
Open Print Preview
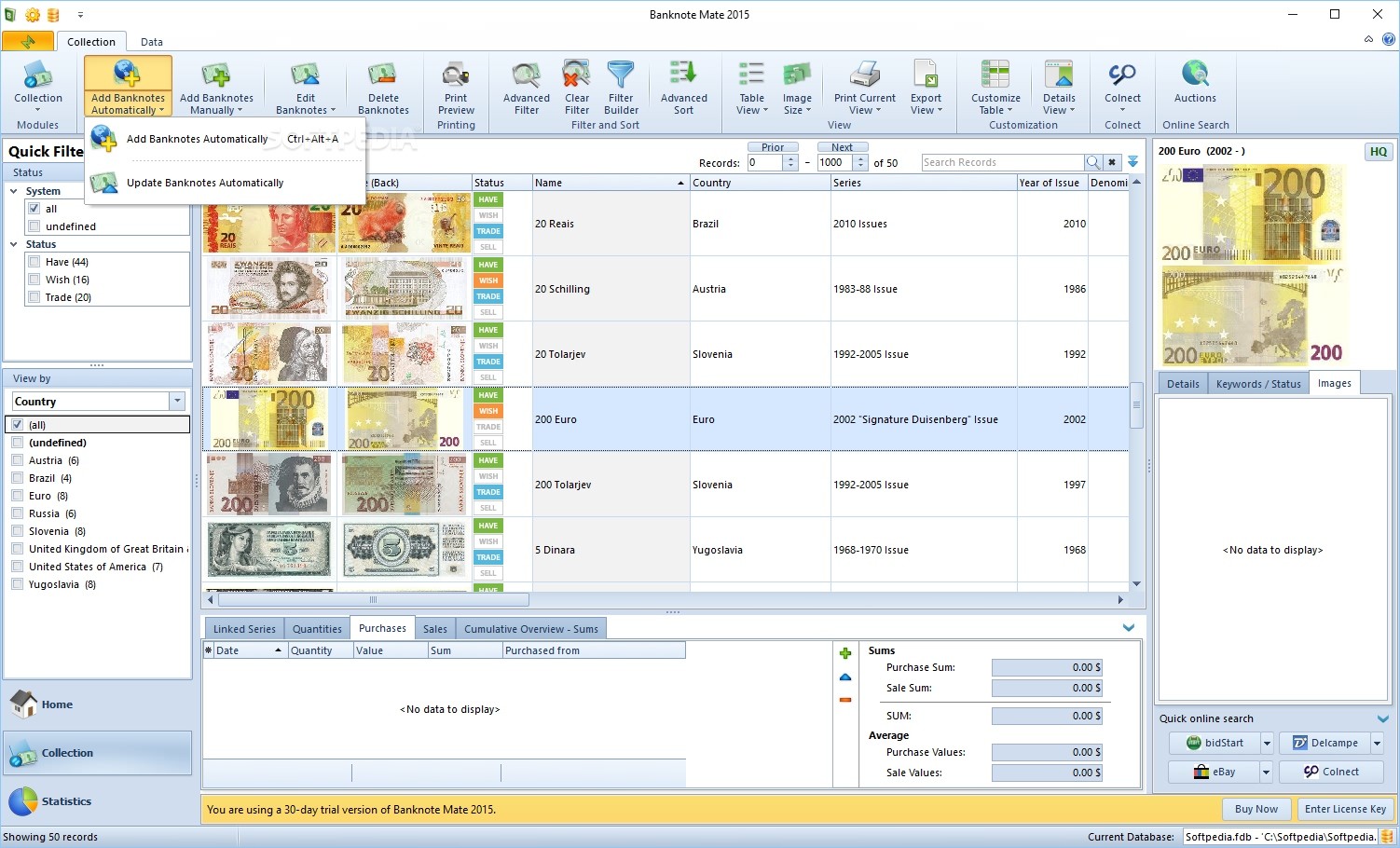point(456,88)
